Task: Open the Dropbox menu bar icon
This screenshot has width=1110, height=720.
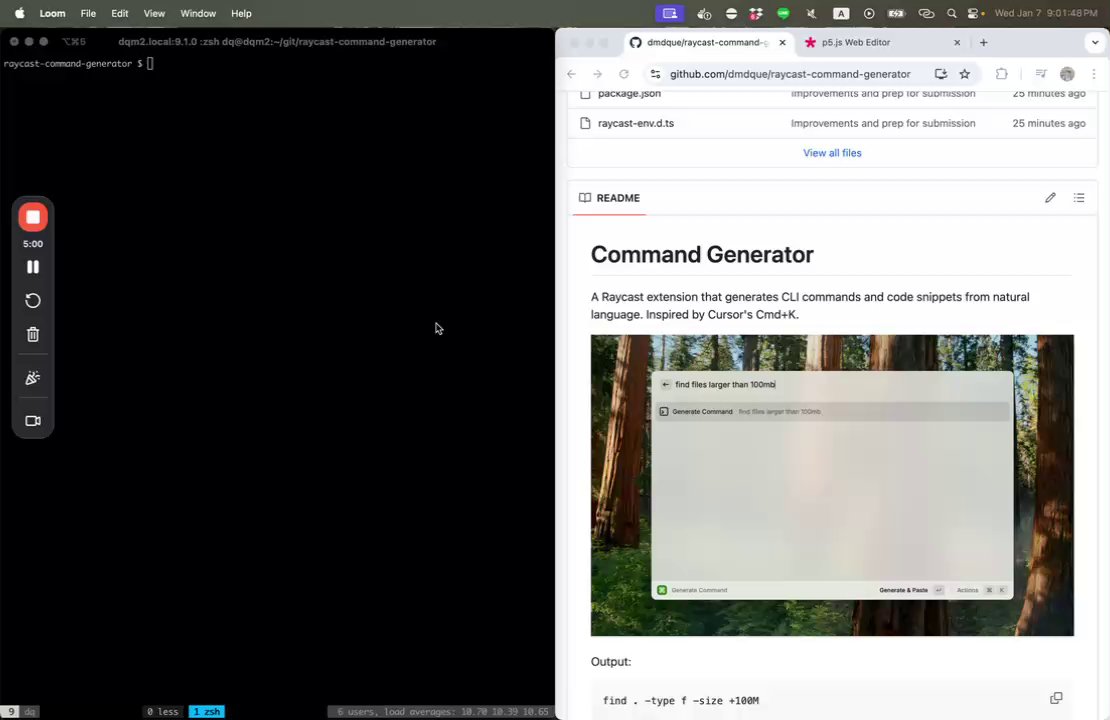Action: pyautogui.click(x=755, y=13)
